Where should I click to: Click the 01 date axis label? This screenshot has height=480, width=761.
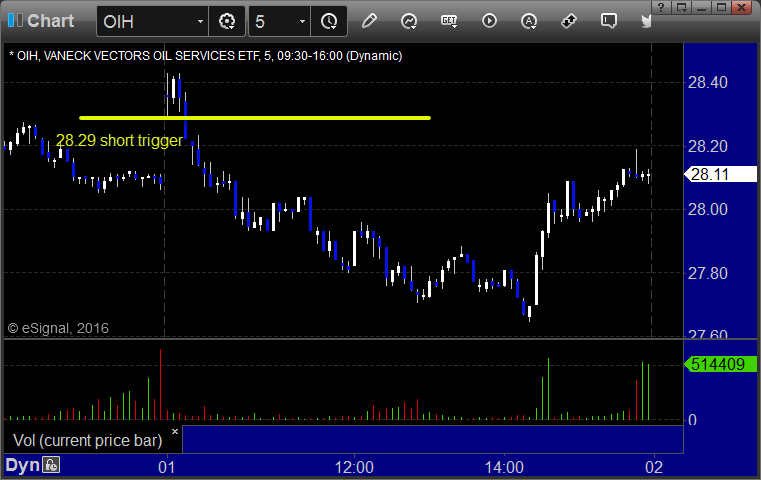[166, 467]
